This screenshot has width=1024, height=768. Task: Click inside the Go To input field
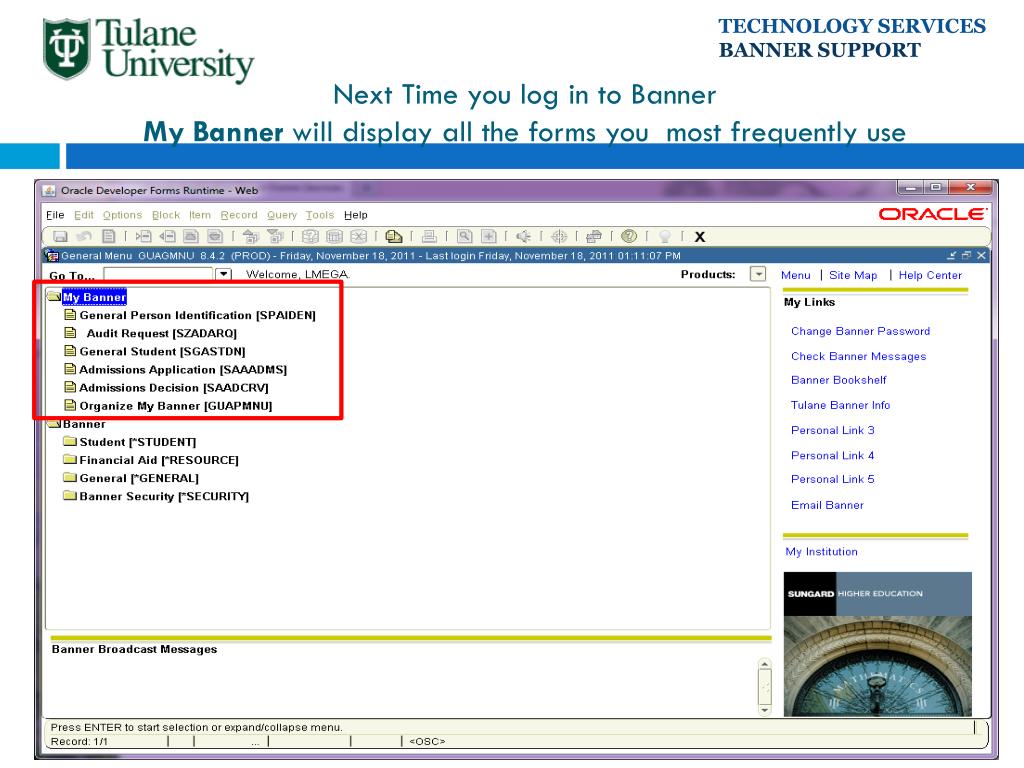(158, 274)
